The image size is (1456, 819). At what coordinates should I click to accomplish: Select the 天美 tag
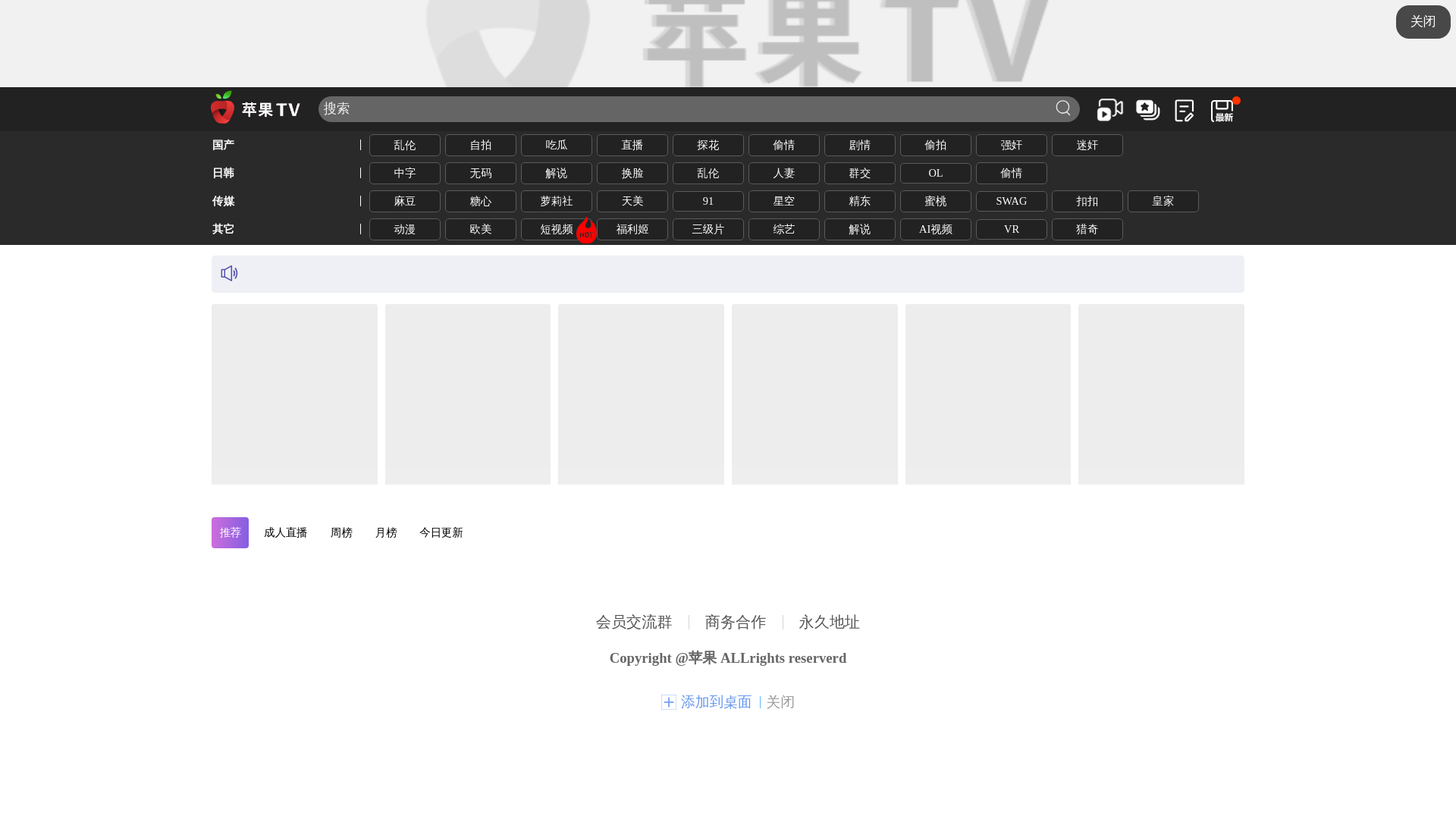[x=632, y=202]
